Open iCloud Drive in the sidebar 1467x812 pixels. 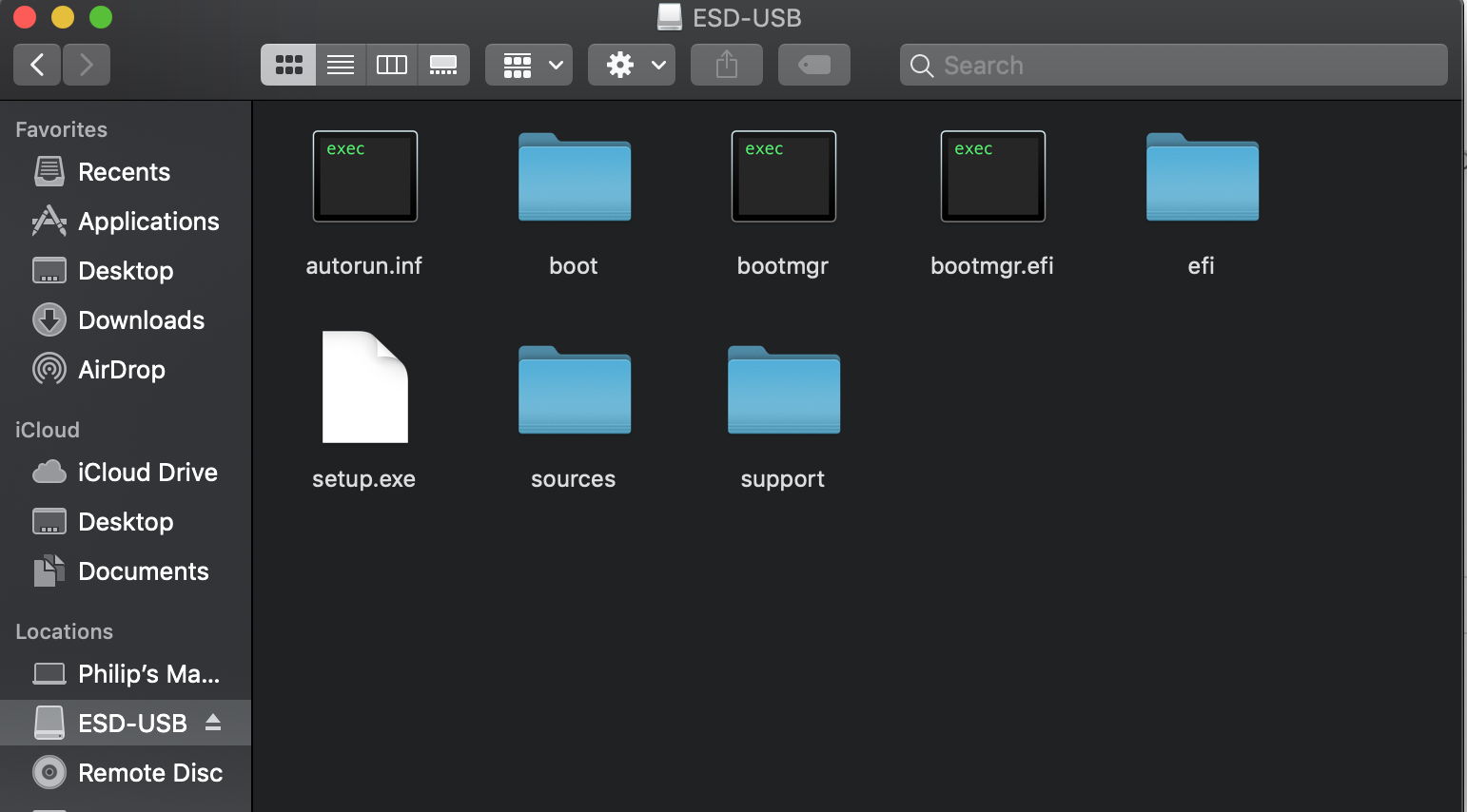(x=126, y=473)
